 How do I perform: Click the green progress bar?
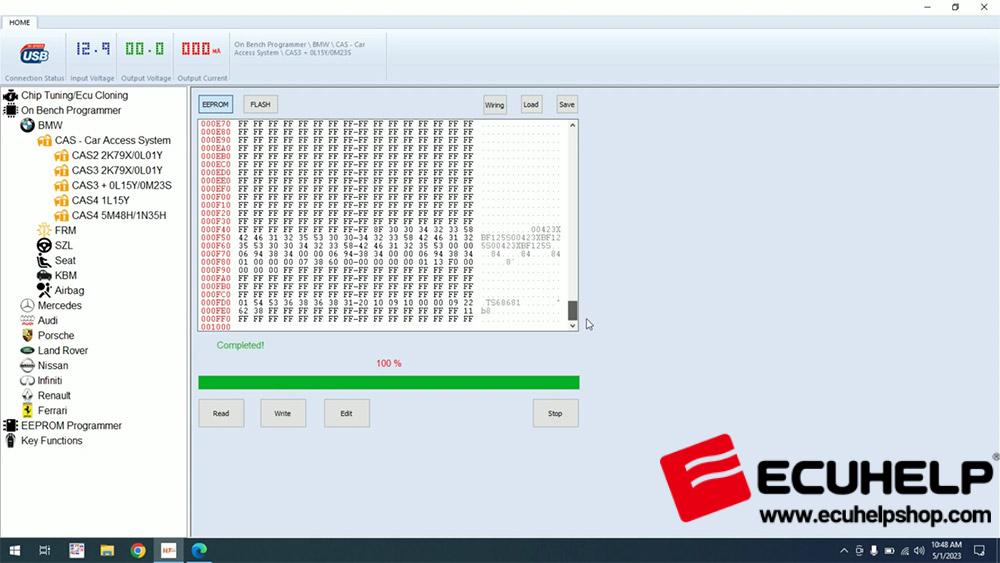click(x=389, y=383)
